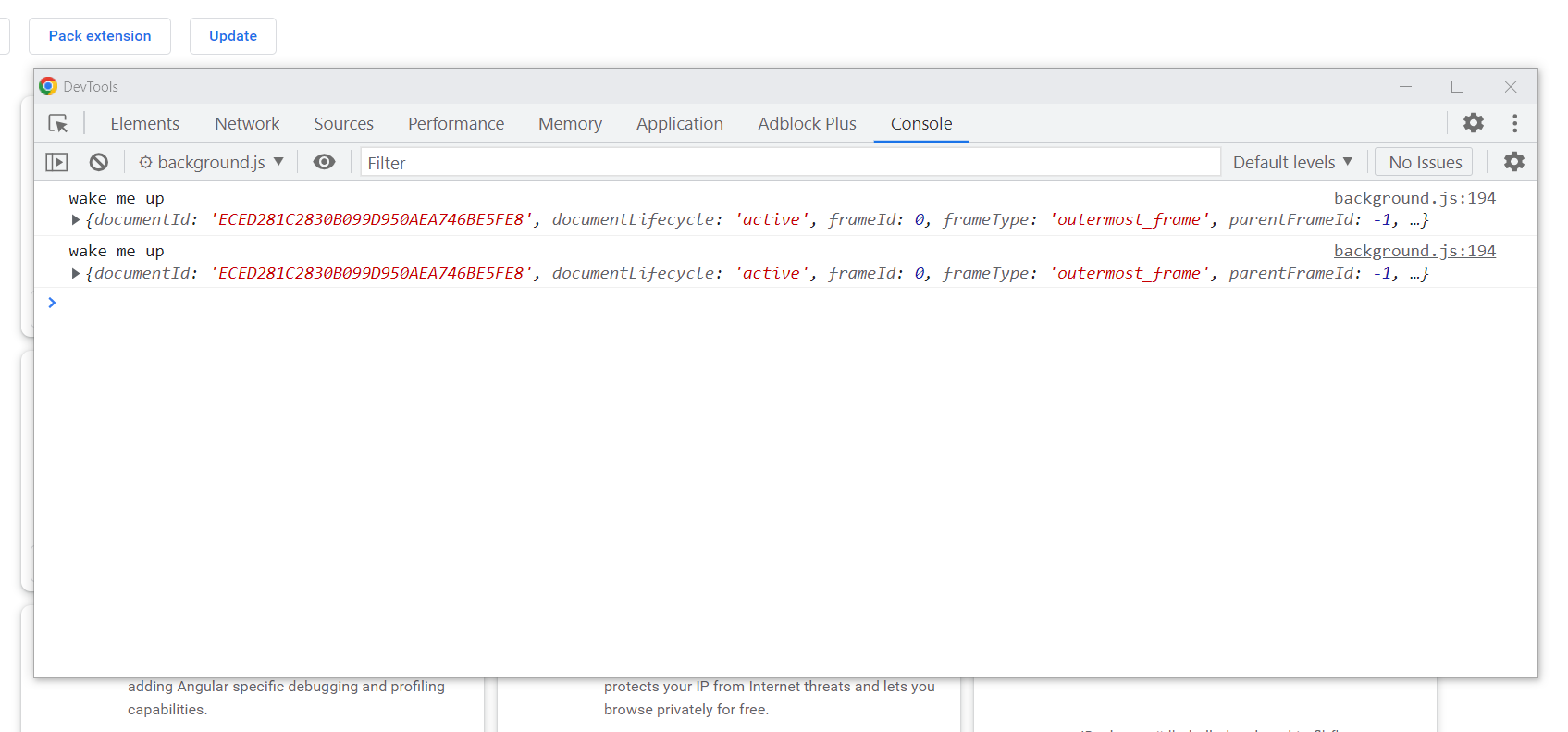The image size is (1568, 732).
Task: Maximize the DevTools window
Action: tap(1458, 86)
